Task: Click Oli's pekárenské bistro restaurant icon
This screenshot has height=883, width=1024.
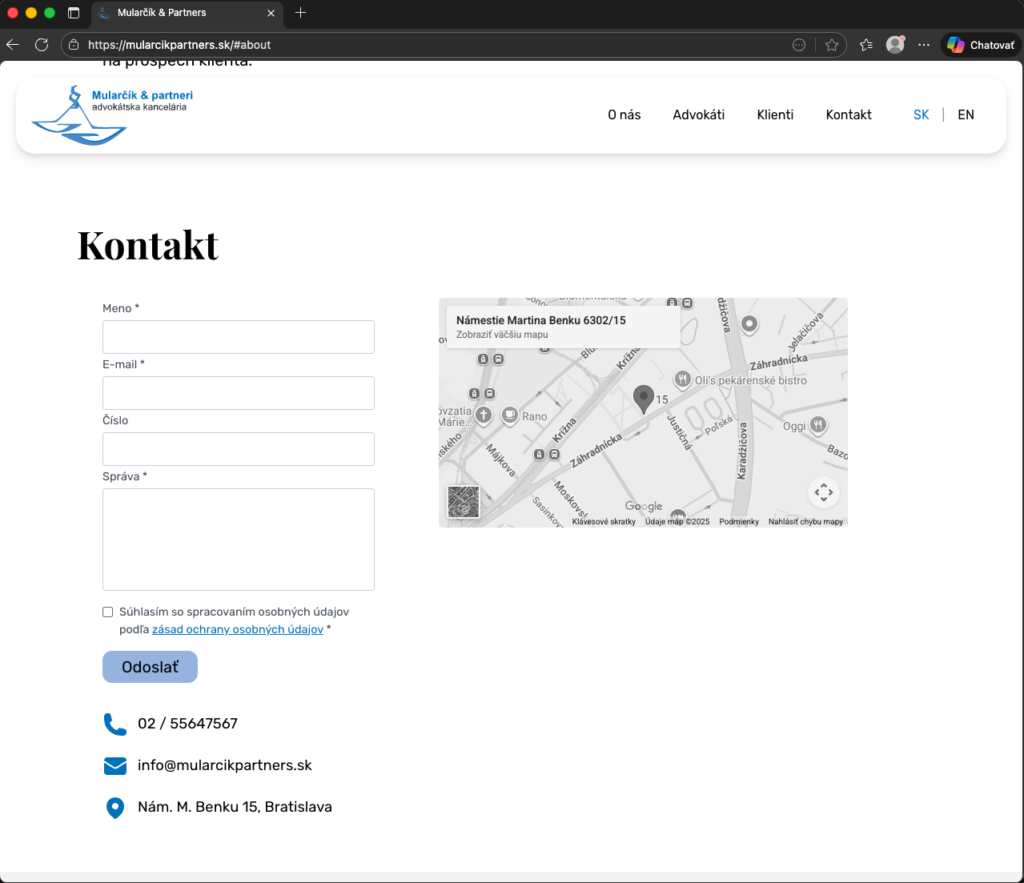Action: click(x=682, y=379)
